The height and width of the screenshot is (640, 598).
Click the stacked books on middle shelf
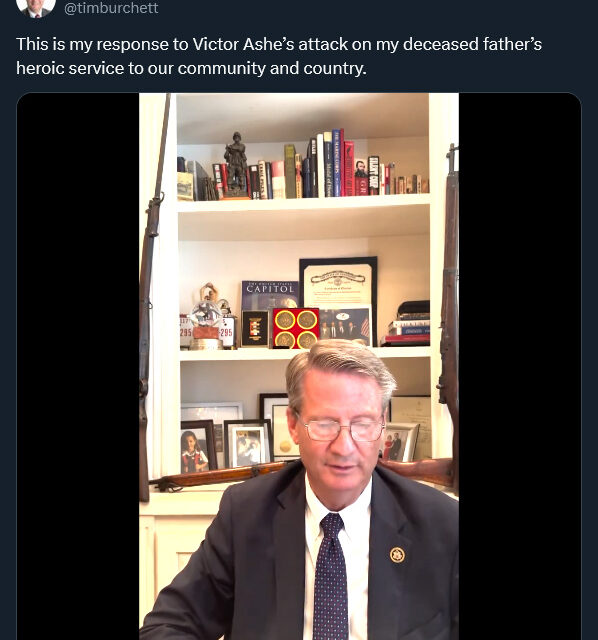click(x=405, y=324)
